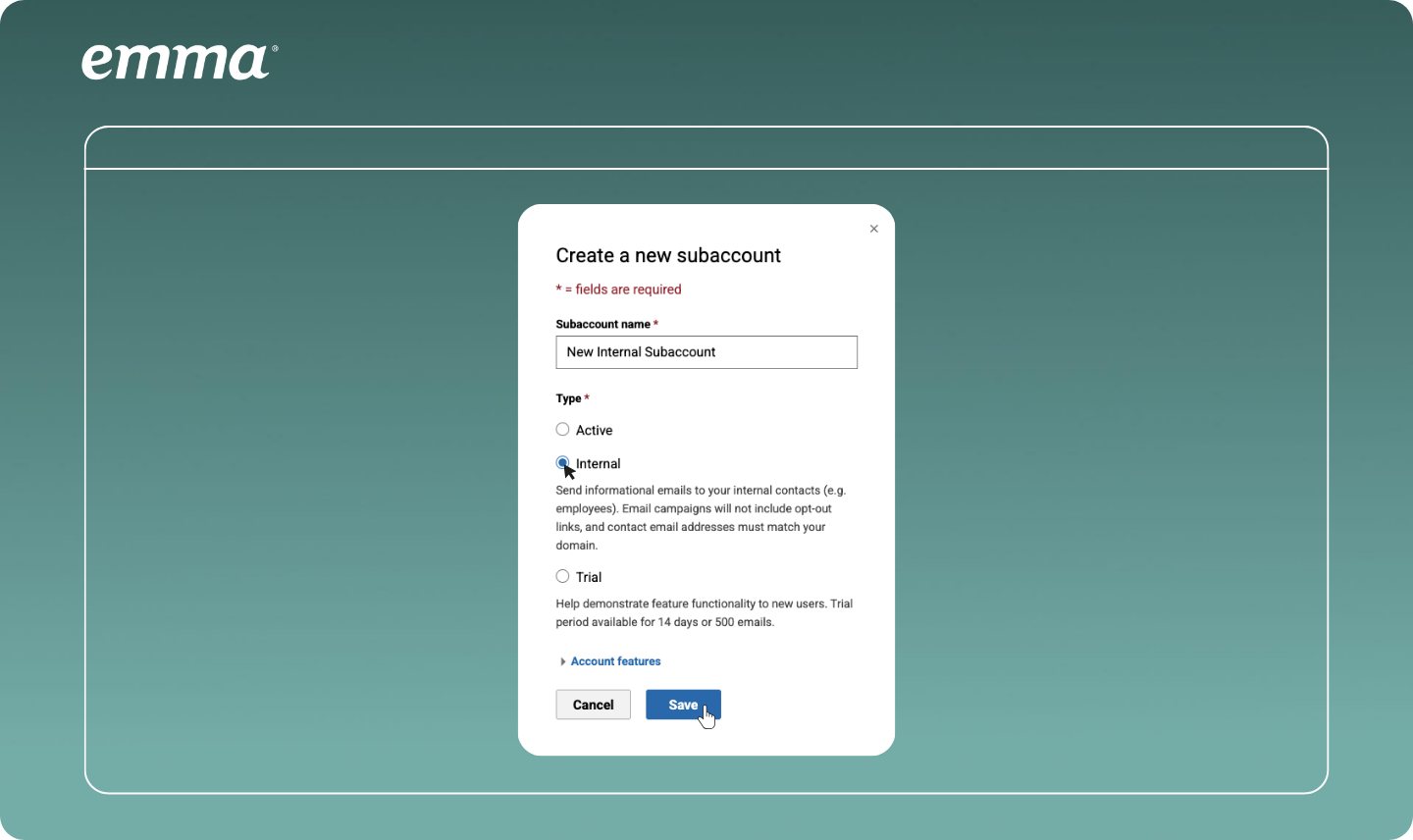The width and height of the screenshot is (1413, 840).
Task: Close the dialog with the X icon
Action: click(873, 229)
